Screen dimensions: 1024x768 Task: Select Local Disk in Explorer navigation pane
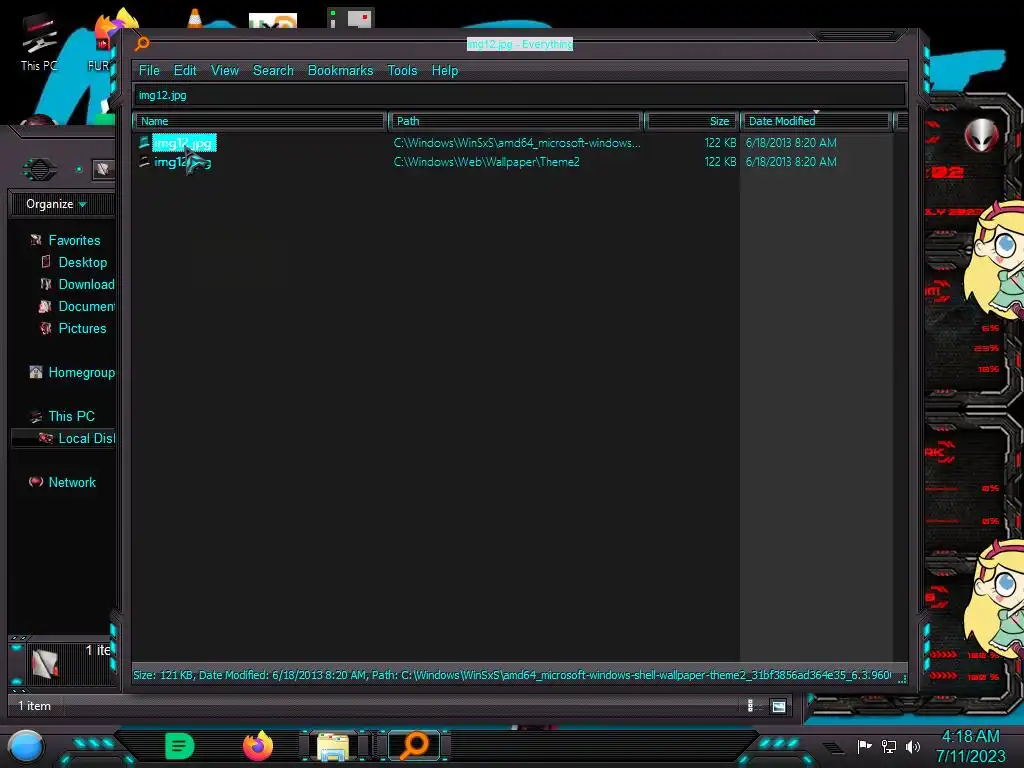tap(86, 438)
